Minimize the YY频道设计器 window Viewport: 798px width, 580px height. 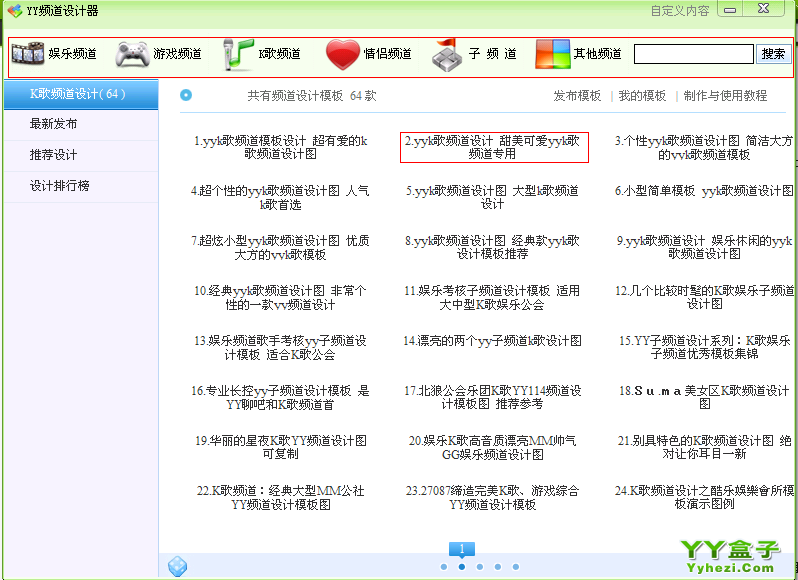pos(730,9)
